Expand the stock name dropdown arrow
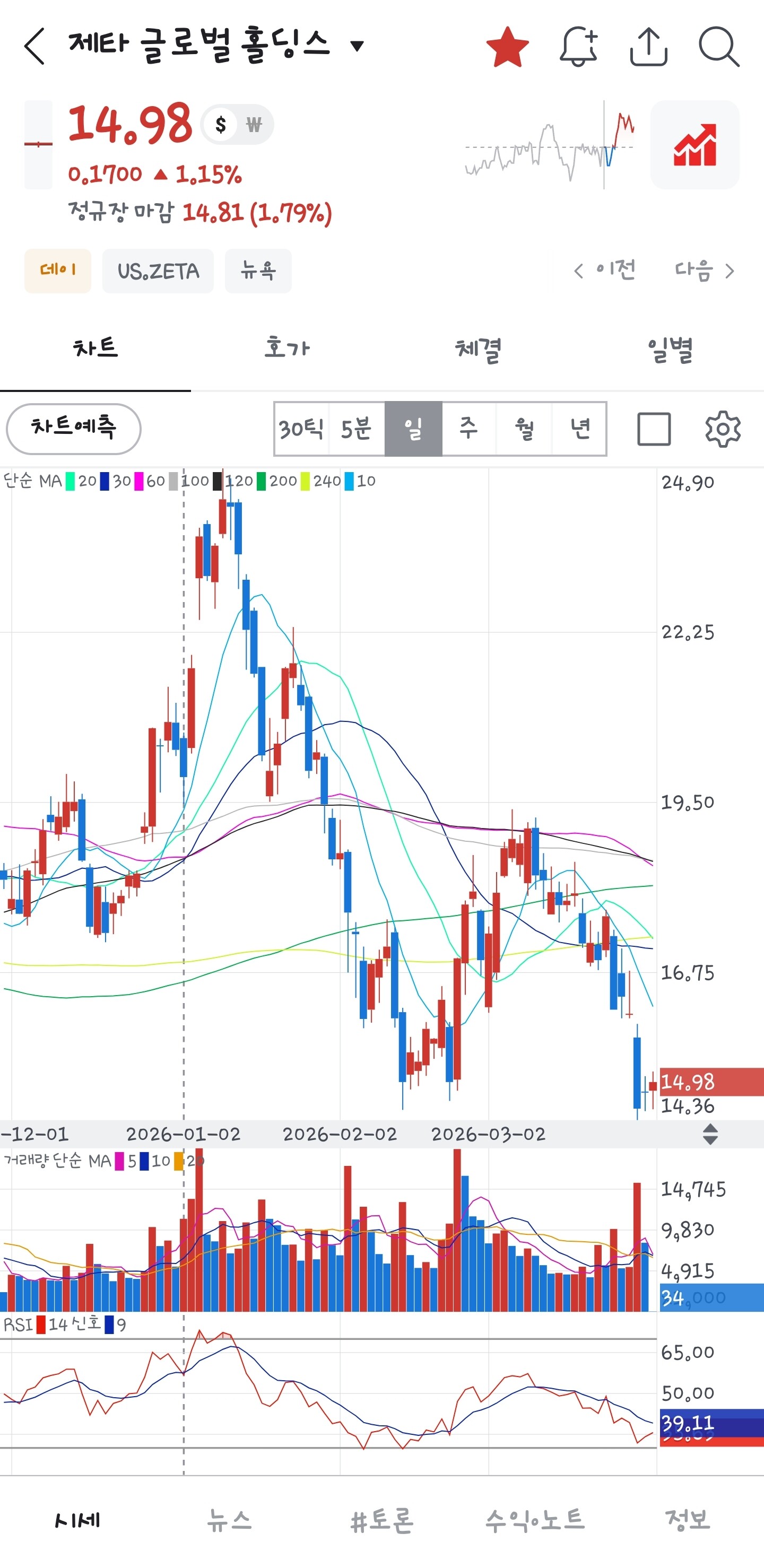 pyautogui.click(x=358, y=46)
